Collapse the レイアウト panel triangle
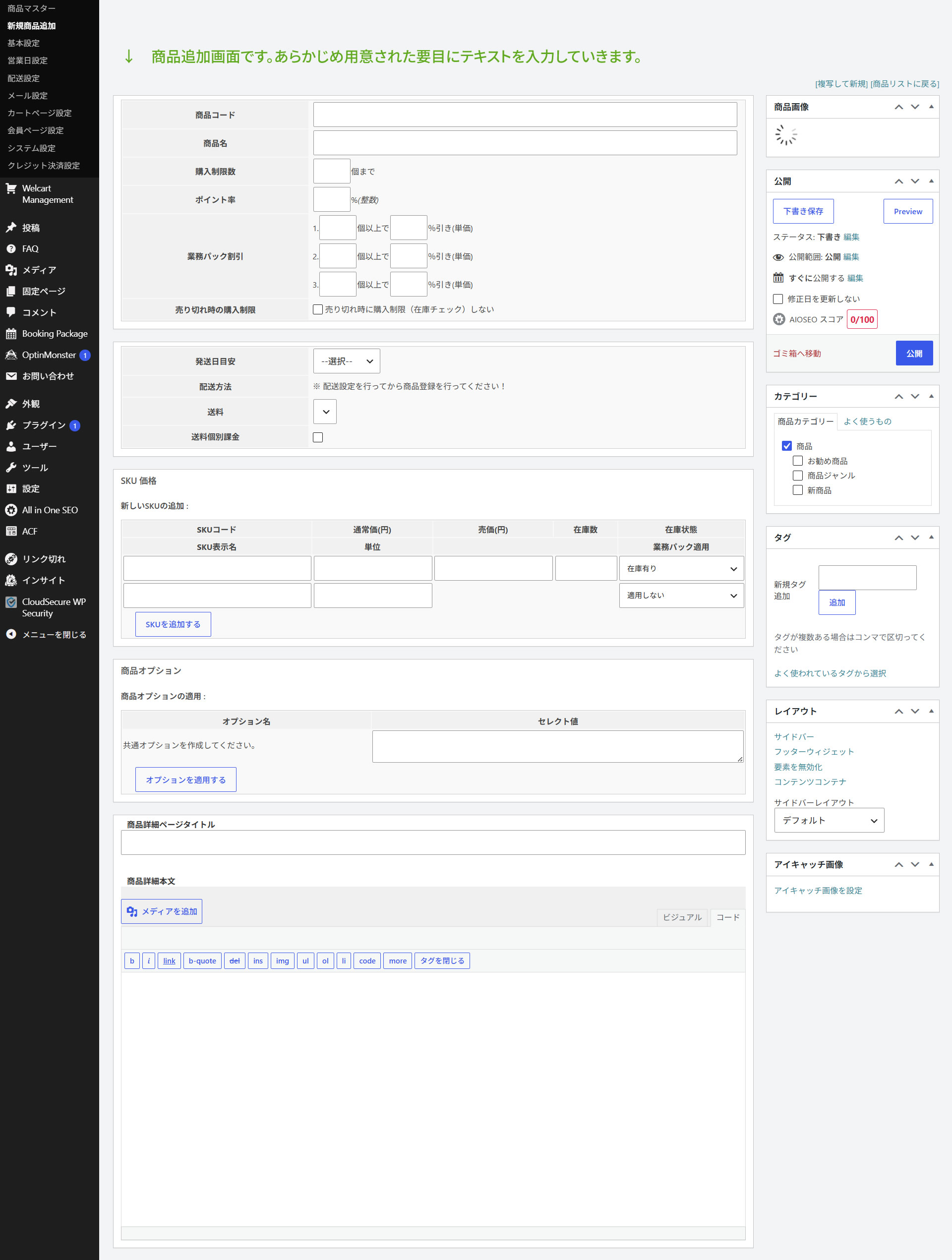Image resolution: width=952 pixels, height=1260 pixels. coord(931,711)
